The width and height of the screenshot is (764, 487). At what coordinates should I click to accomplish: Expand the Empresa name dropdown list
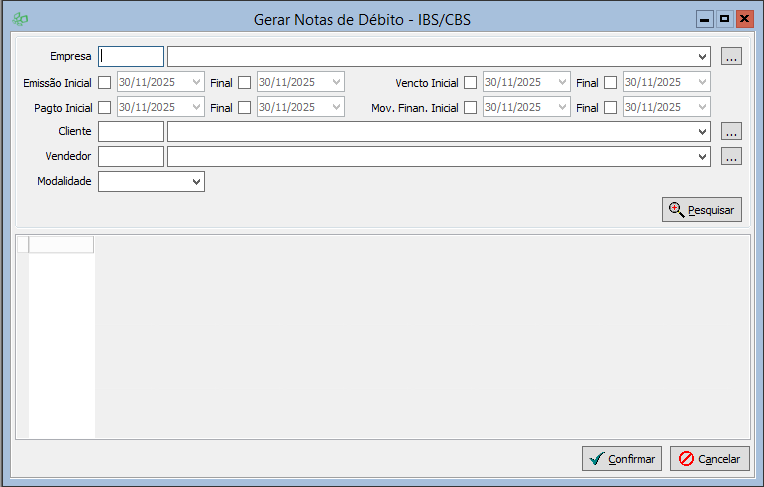pyautogui.click(x=702, y=57)
